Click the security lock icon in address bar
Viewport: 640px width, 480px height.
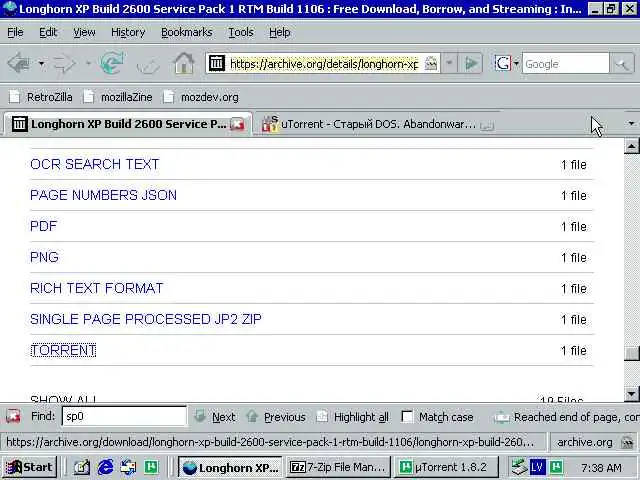(x=431, y=64)
